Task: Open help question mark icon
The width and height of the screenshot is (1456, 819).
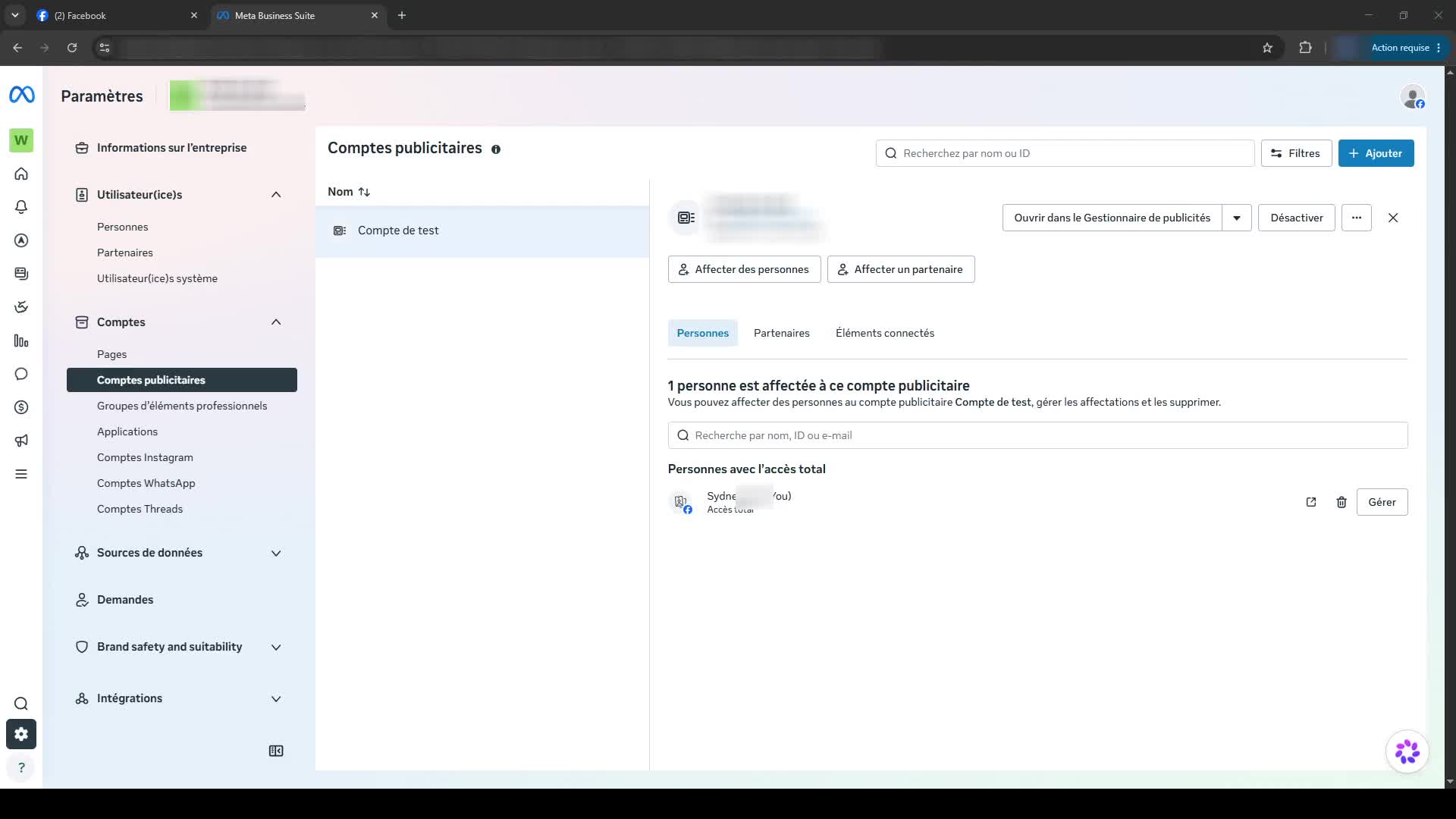Action: pos(21,767)
